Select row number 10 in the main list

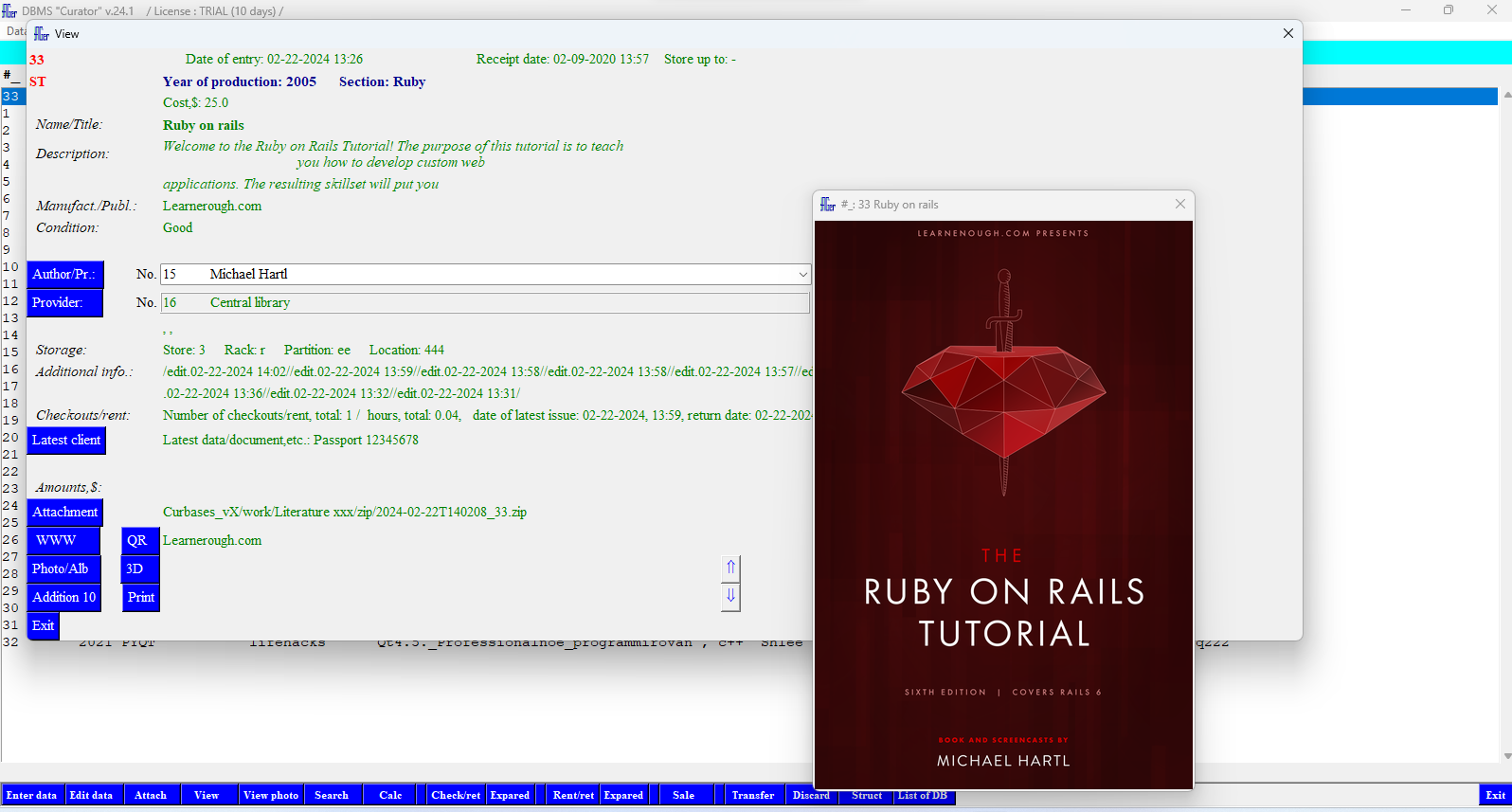point(10,267)
